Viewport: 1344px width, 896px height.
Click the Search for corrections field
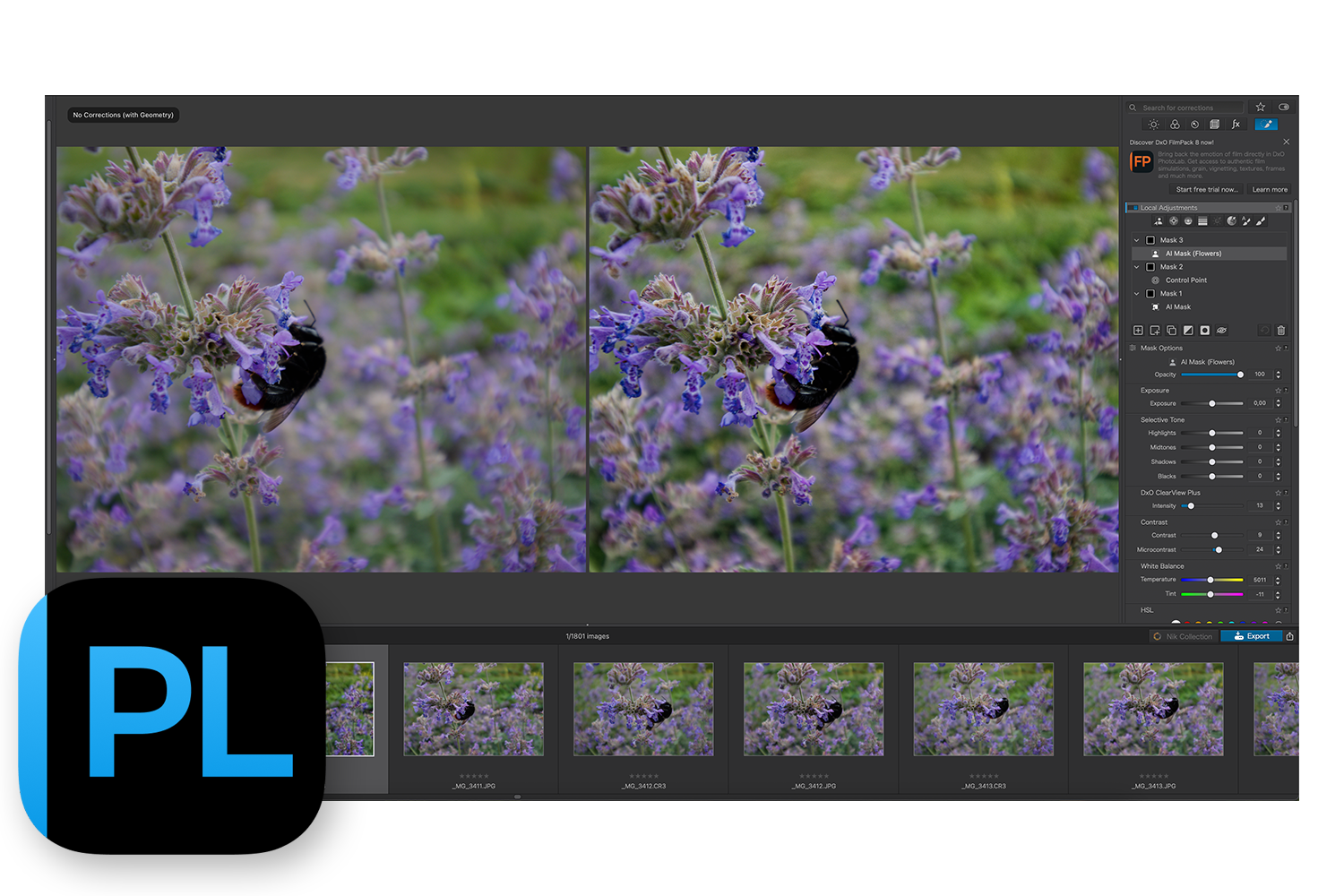[1185, 108]
